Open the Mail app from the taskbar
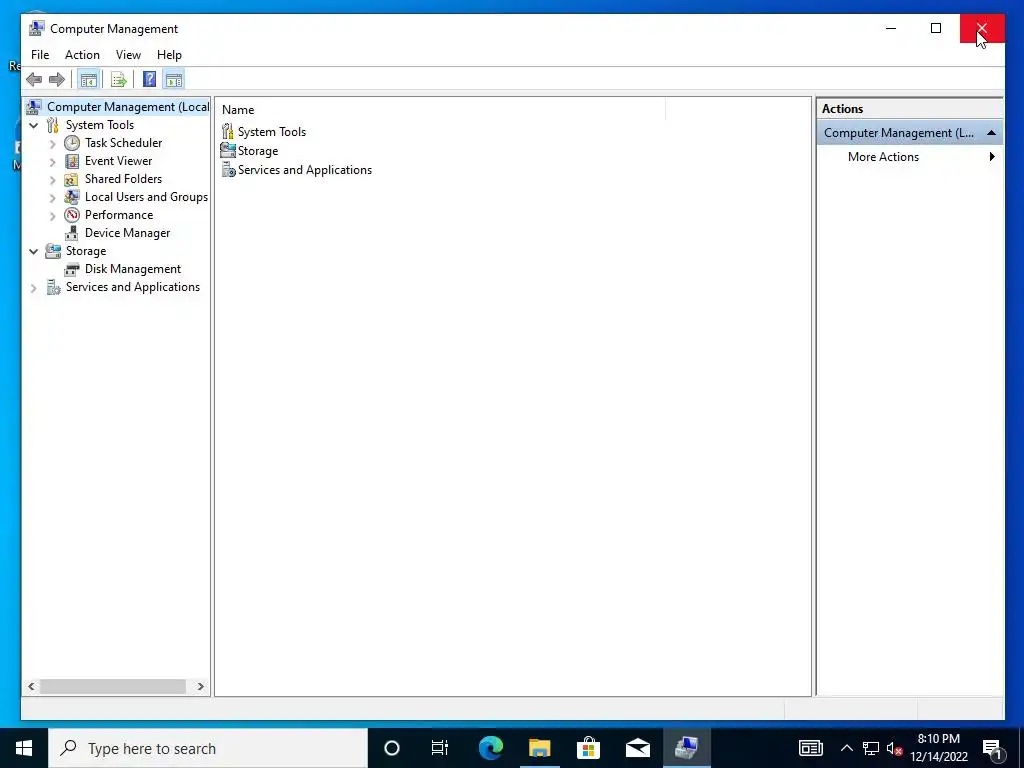Screen dimensions: 1024x768 (x=637, y=748)
